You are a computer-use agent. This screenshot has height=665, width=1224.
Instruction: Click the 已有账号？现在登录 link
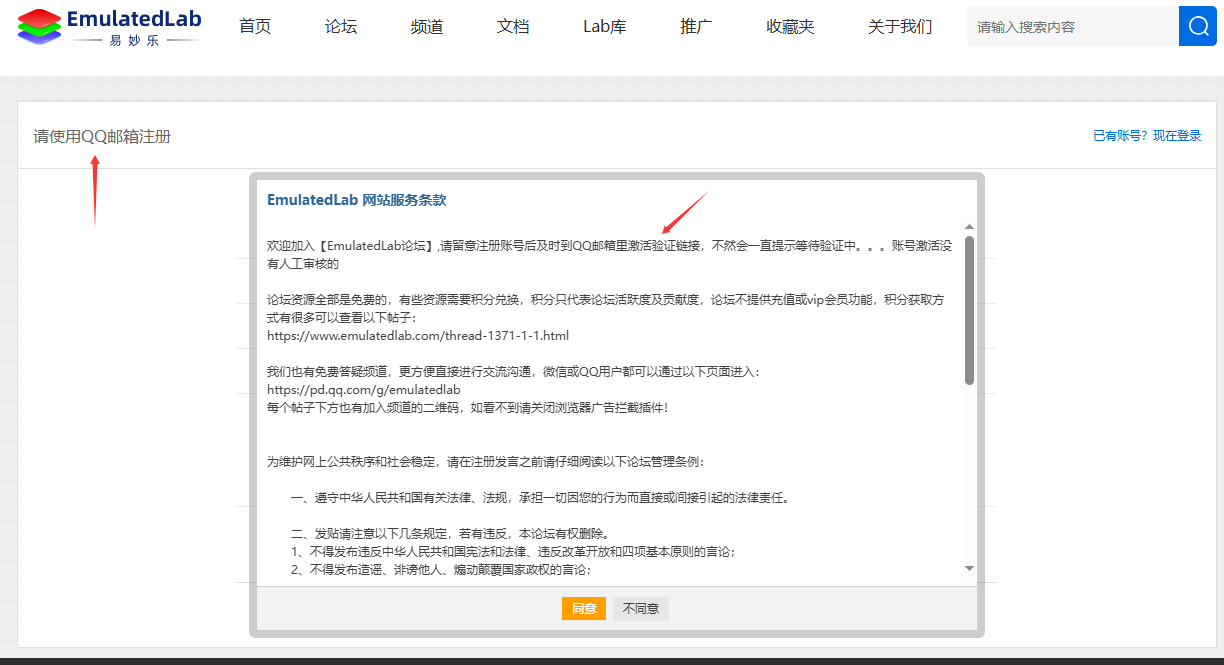[1147, 136]
